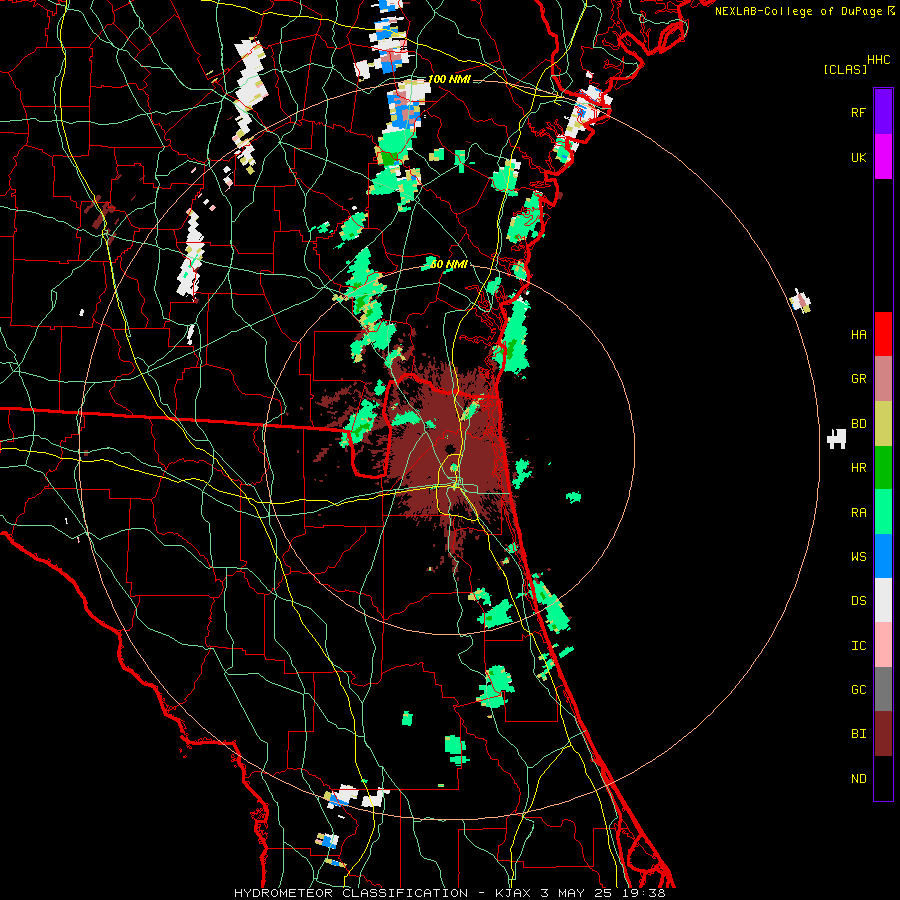Viewport: 900px width, 900px height.
Task: Click the UK legend label
Action: (858, 157)
